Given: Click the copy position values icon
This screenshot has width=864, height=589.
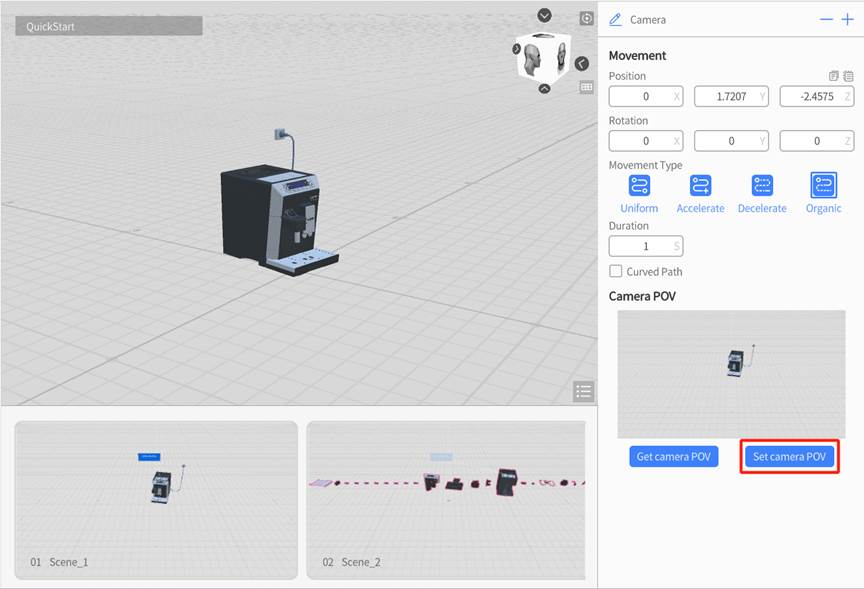Looking at the screenshot, I should point(834,76).
